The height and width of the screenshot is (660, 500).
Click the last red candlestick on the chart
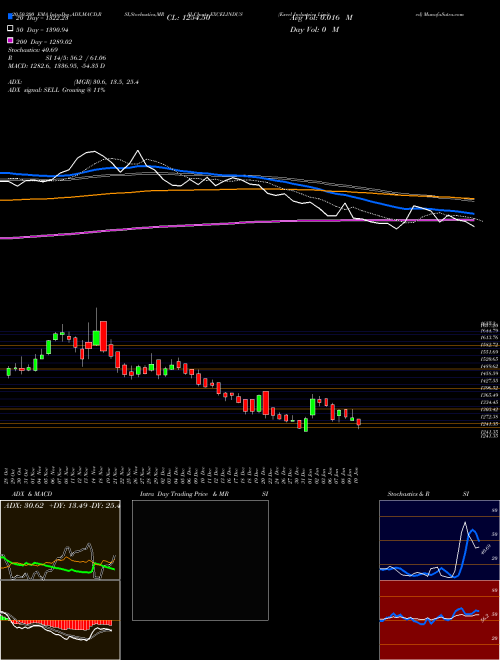click(359, 422)
